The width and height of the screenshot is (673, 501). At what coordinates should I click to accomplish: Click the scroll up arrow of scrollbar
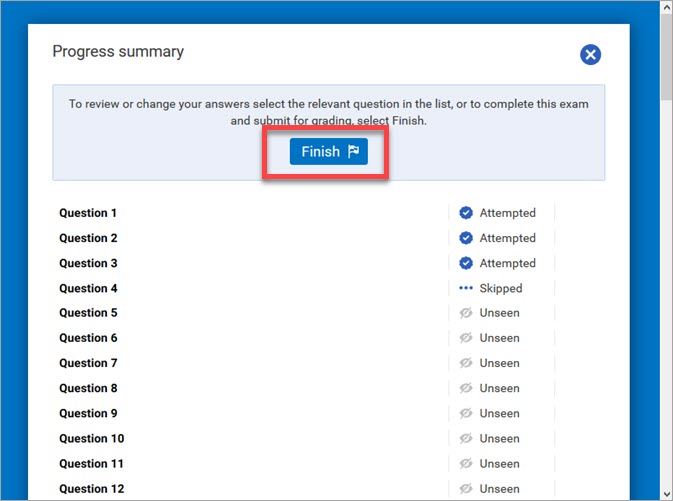(x=666, y=7)
